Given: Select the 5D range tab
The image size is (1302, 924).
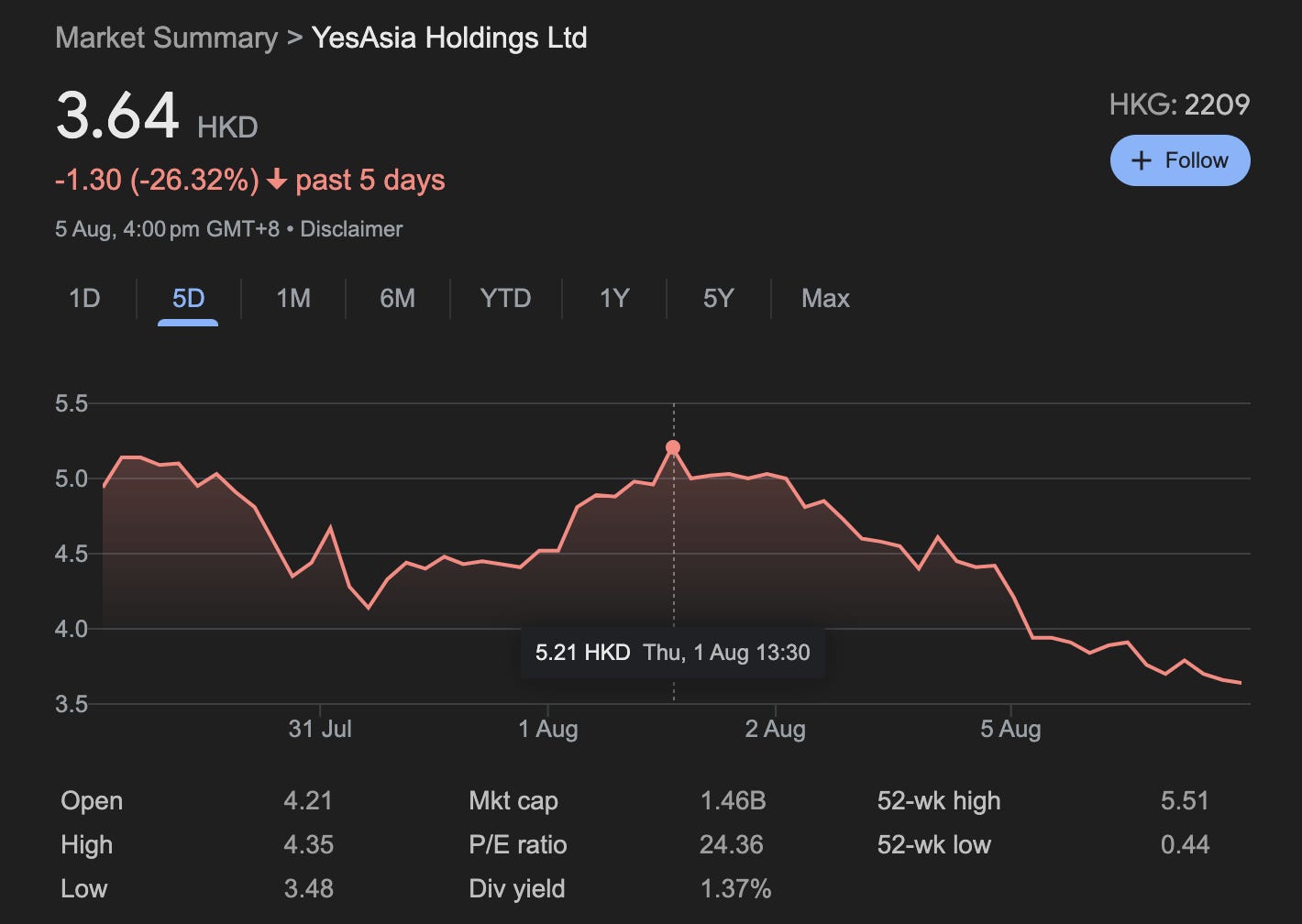Looking at the screenshot, I should (x=188, y=299).
